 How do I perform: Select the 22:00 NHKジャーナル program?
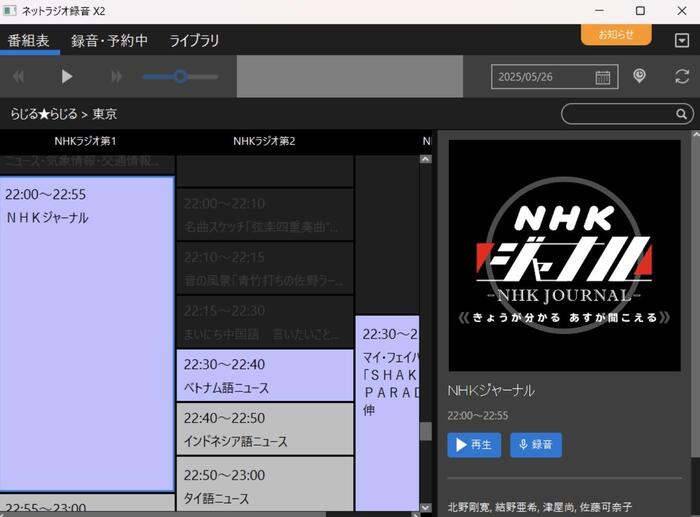click(87, 334)
